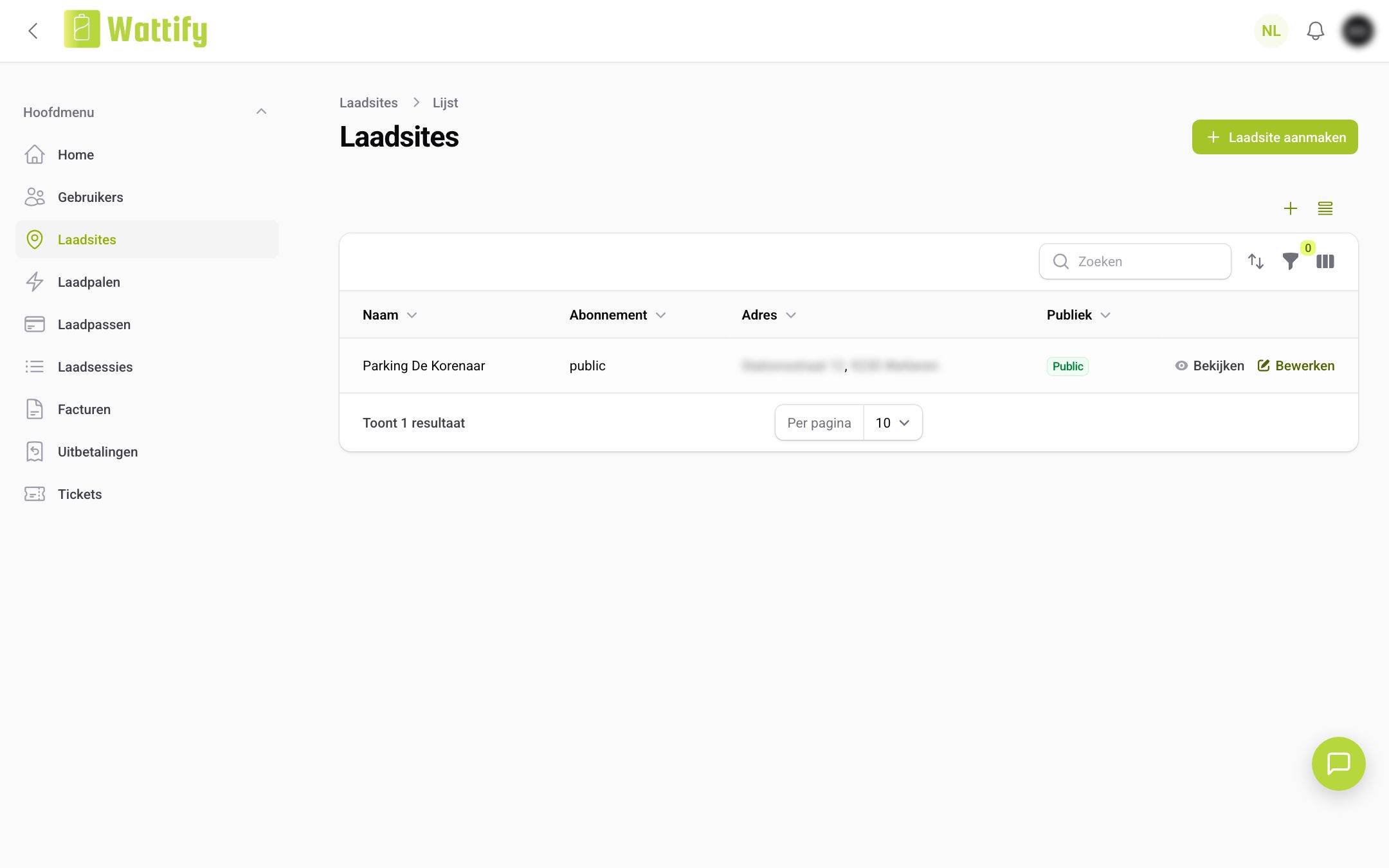Open Facturen in the sidebar

tap(147, 410)
